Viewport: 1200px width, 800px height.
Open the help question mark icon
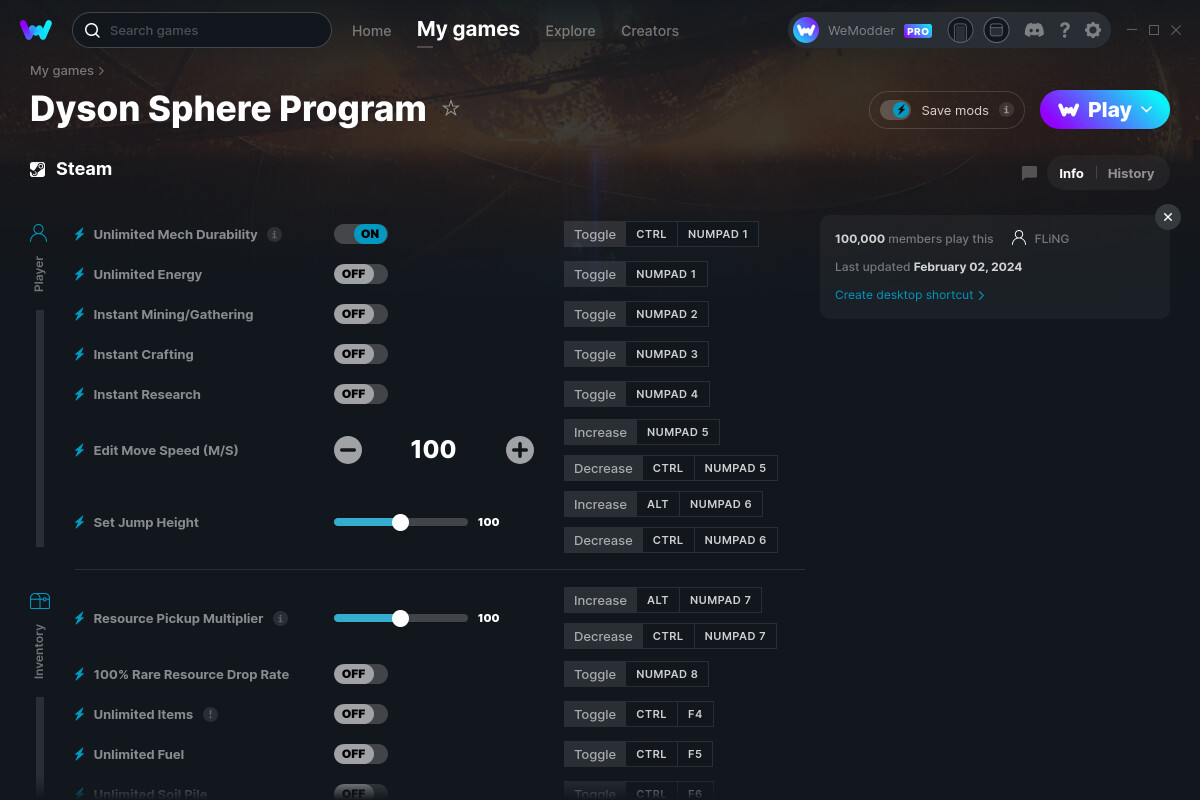[x=1065, y=30]
